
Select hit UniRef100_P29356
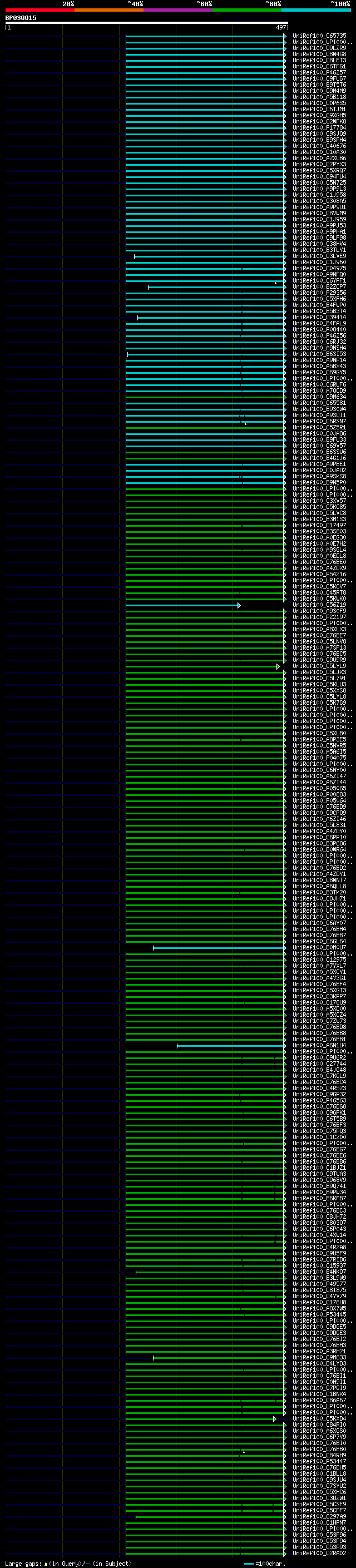pos(319,293)
